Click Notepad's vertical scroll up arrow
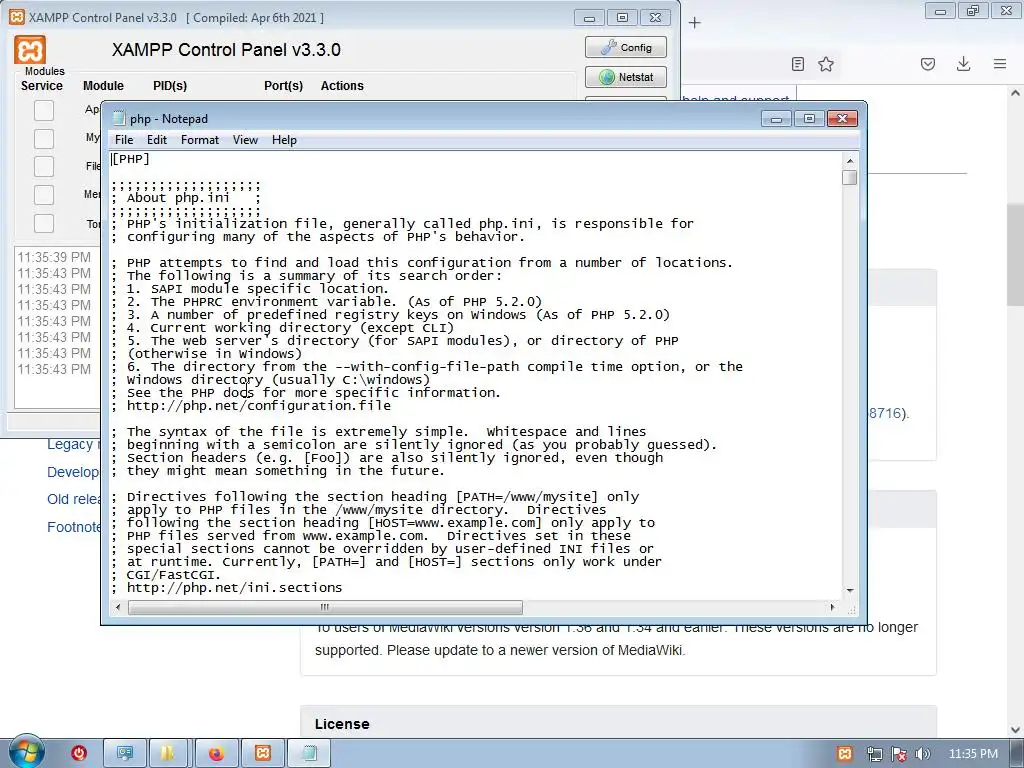 pos(850,161)
